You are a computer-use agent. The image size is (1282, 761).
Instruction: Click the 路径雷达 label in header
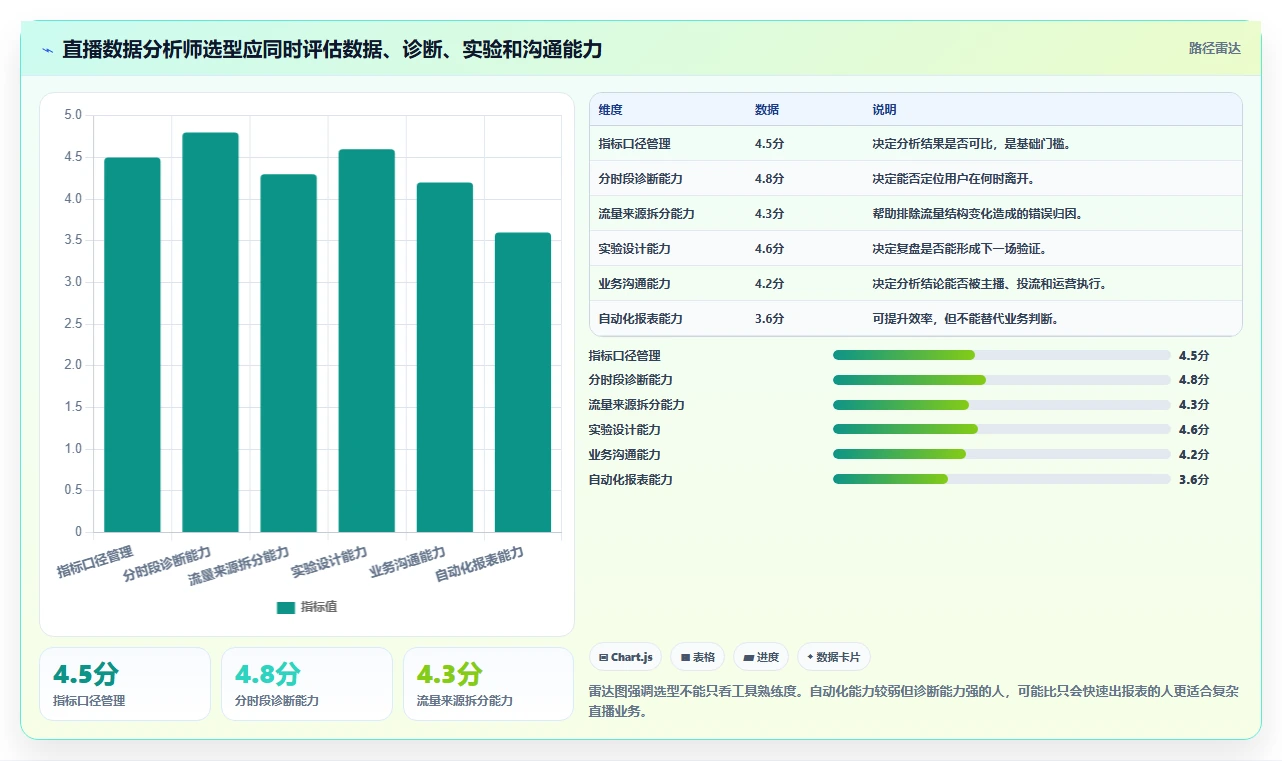1214,48
